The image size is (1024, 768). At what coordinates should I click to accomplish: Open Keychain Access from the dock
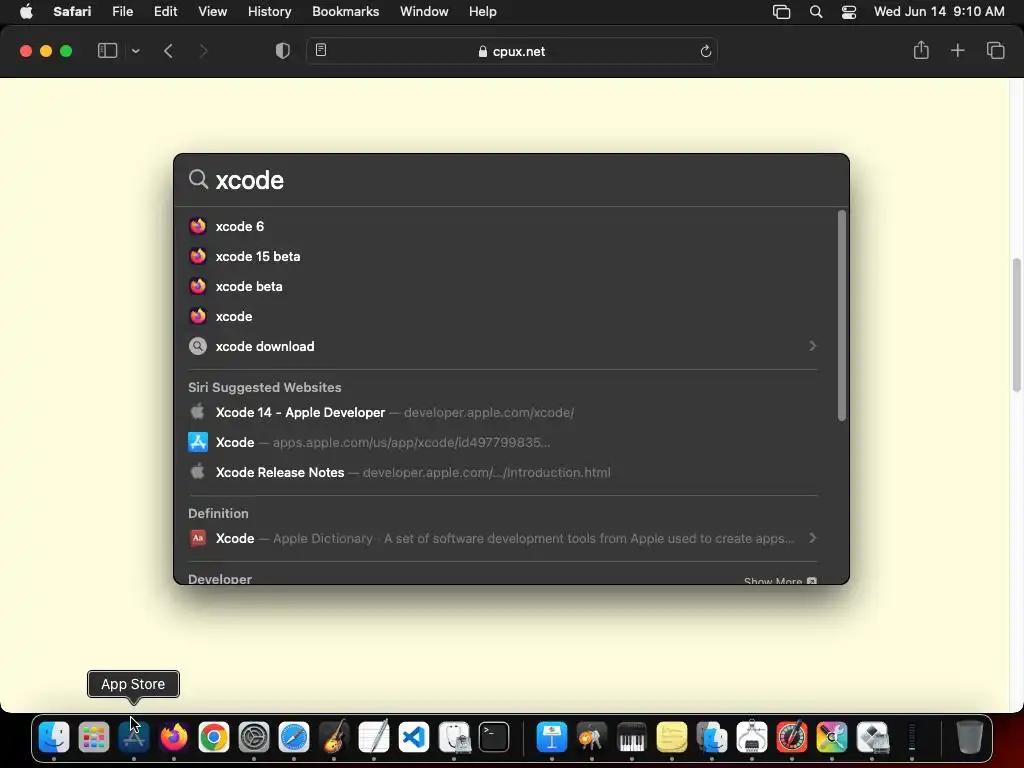click(x=592, y=737)
